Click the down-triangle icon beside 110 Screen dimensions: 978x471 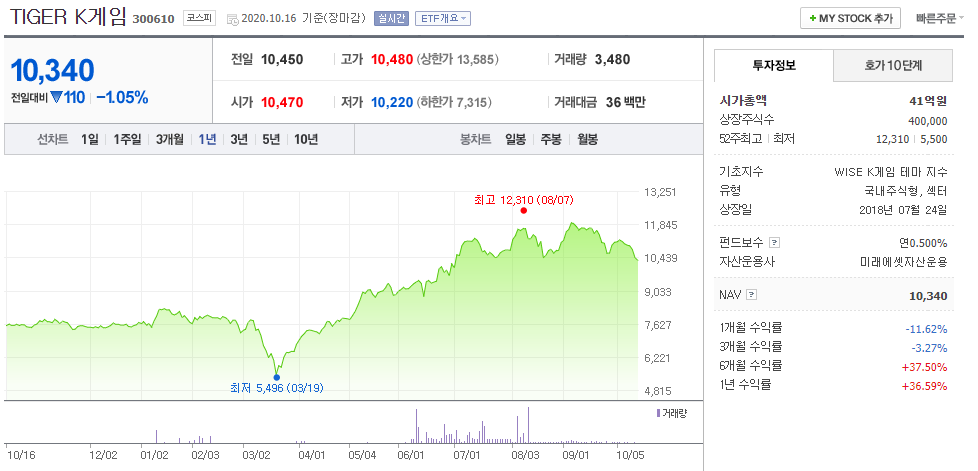coord(56,98)
